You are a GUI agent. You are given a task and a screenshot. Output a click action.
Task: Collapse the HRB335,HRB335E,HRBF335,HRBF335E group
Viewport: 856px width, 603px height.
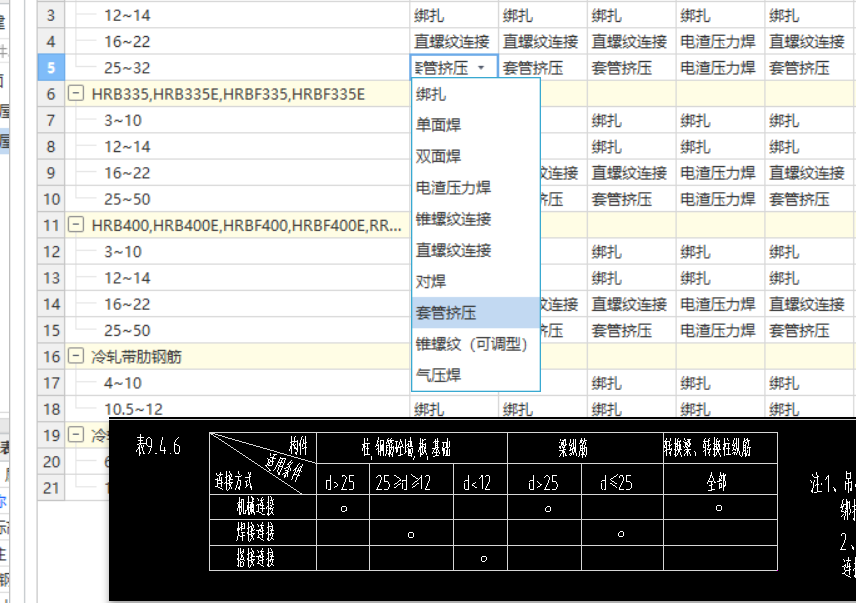point(75,94)
